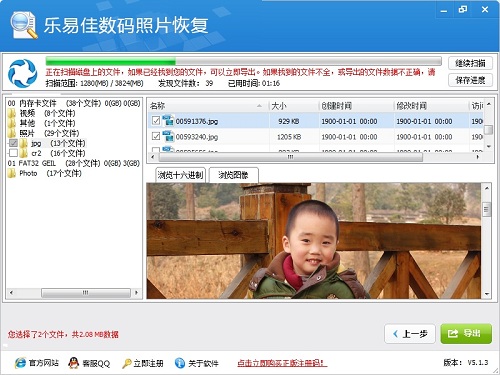
Task: Click the 00591376.jpg file type icon
Action: click(168, 121)
